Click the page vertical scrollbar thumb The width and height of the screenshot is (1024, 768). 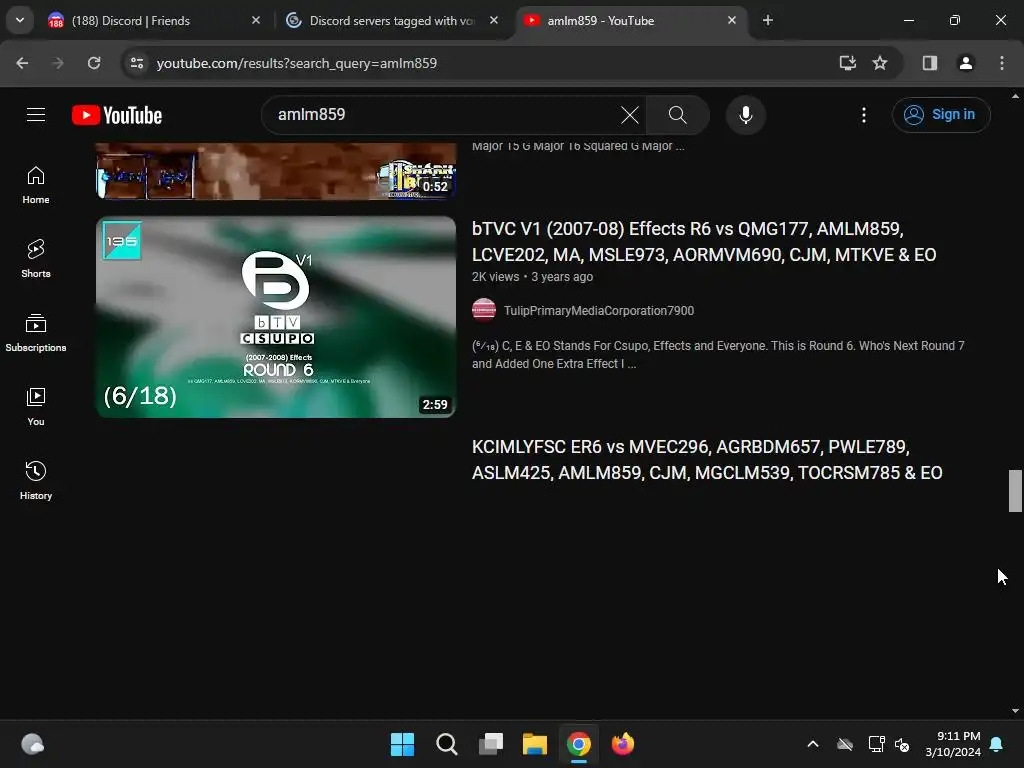(1015, 490)
